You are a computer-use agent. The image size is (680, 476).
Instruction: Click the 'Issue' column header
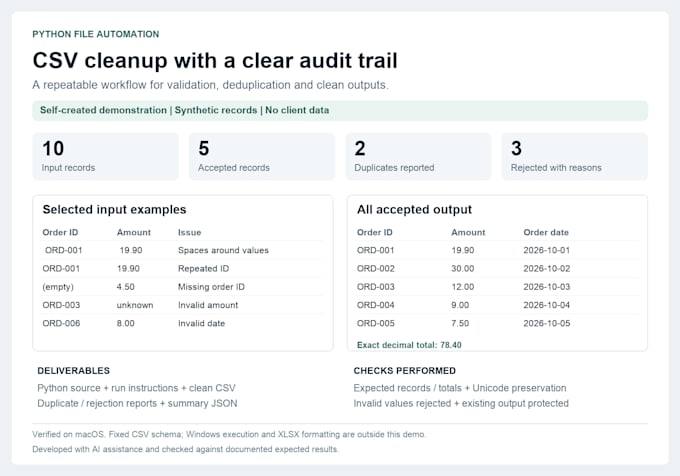point(190,232)
